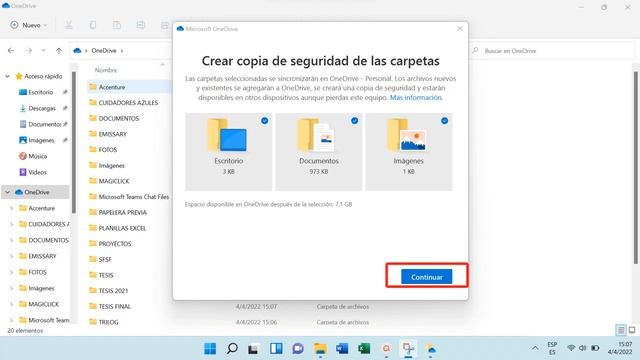The height and width of the screenshot is (360, 640).
Task: Click the Cut scissors icon in toolbar
Action: click(69, 25)
